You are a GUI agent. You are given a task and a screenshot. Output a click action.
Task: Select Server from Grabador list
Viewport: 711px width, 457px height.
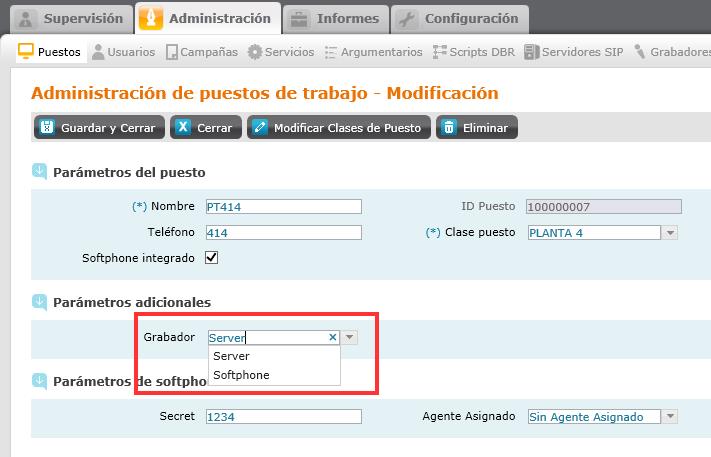[x=274, y=356]
